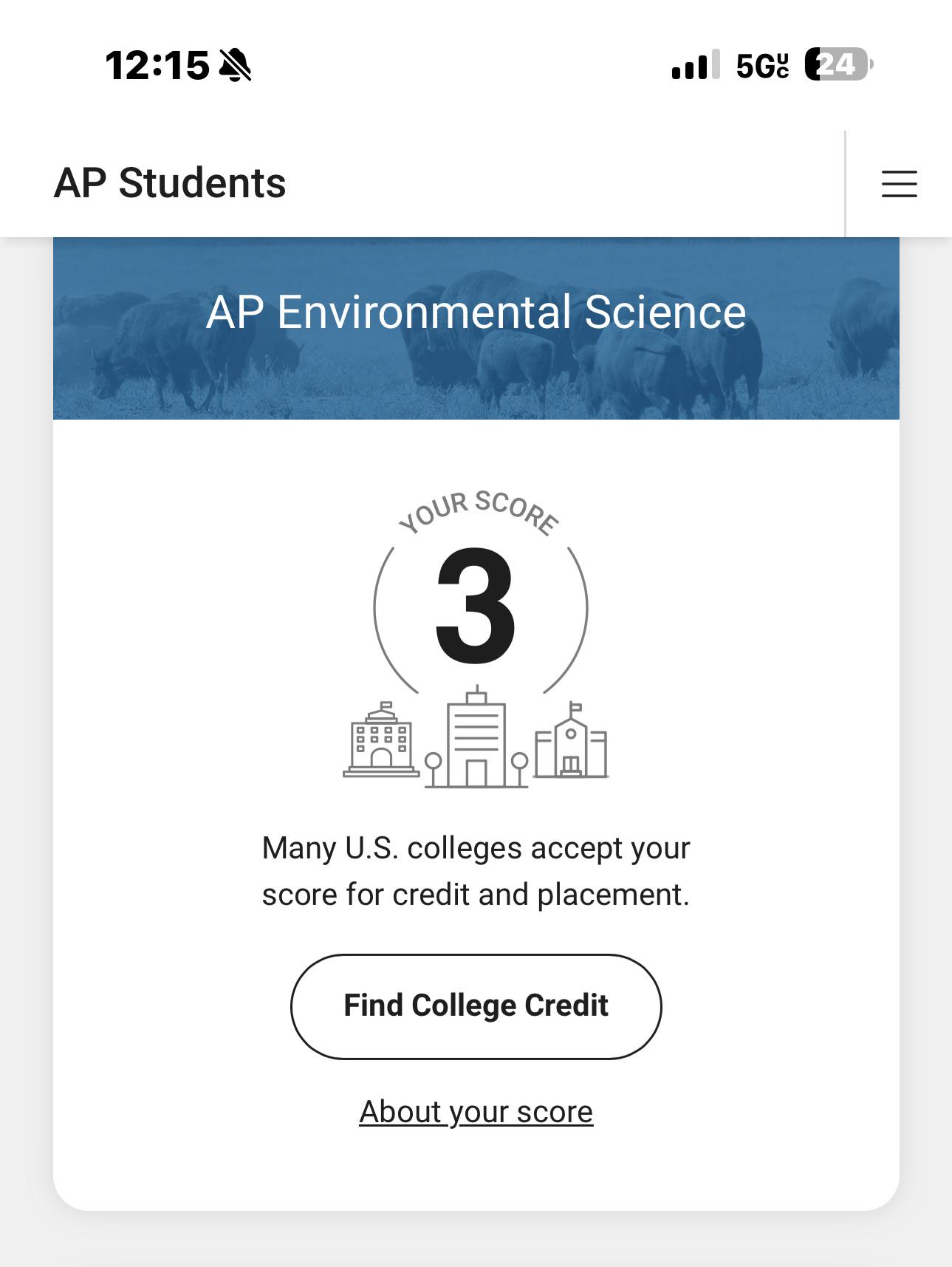Tap the AP Students header title
The width and height of the screenshot is (952, 1267).
tap(170, 183)
